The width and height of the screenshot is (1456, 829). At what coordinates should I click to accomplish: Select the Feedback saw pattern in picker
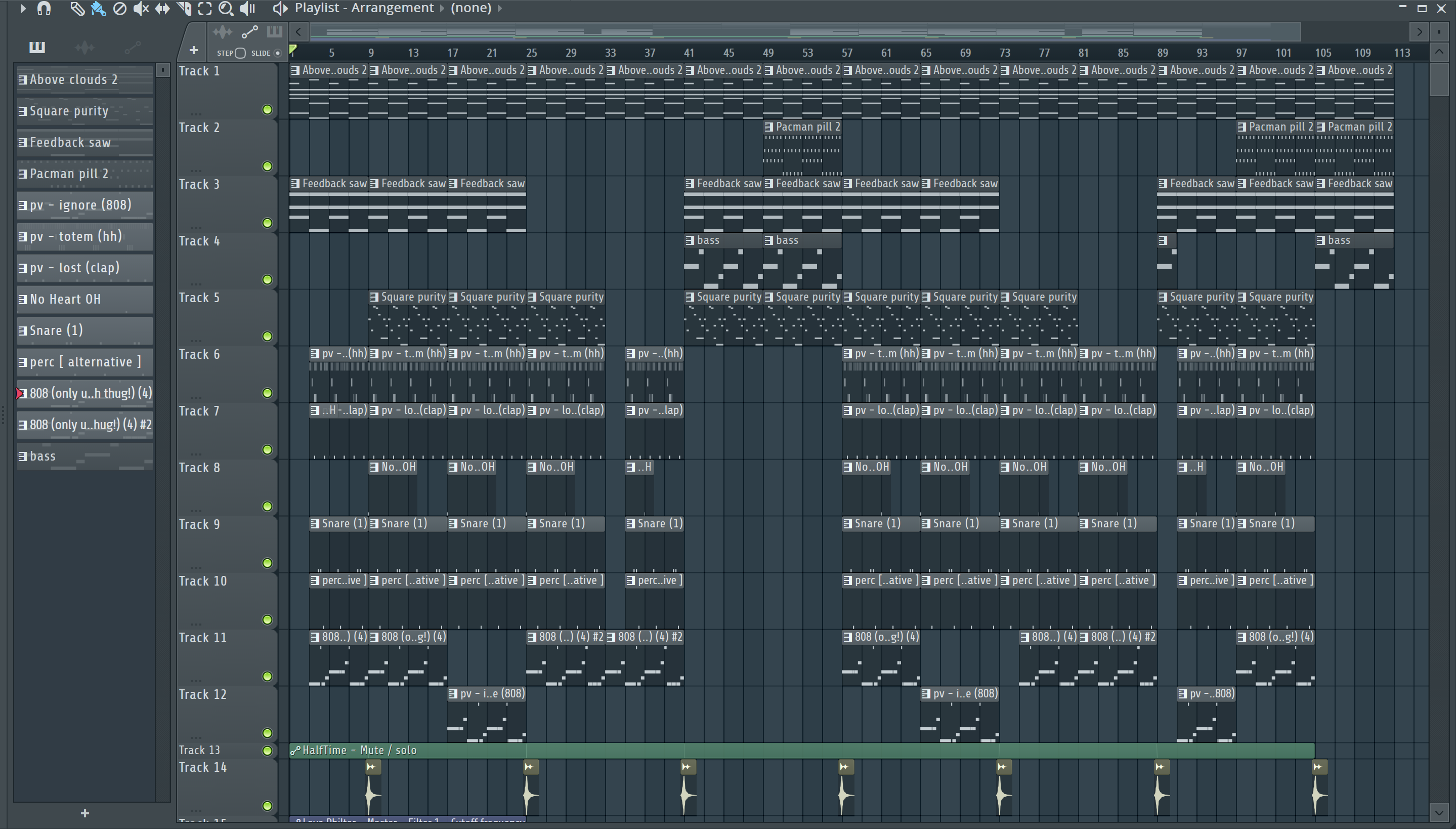click(85, 142)
